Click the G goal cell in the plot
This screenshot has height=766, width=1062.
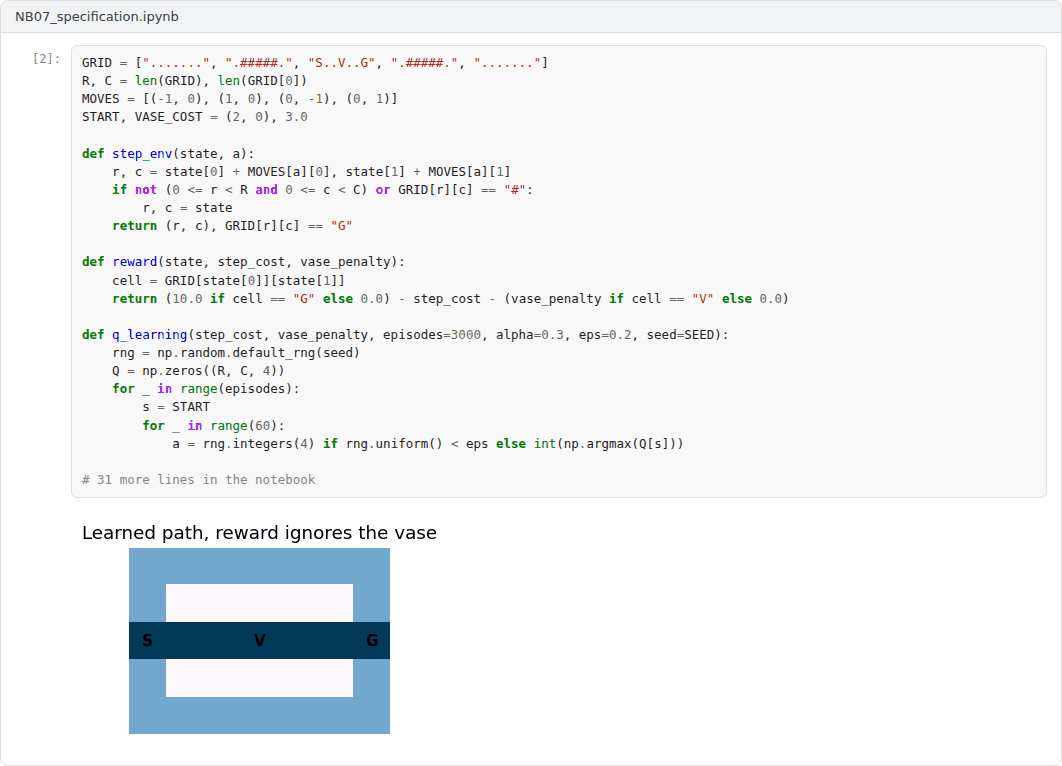(372, 640)
